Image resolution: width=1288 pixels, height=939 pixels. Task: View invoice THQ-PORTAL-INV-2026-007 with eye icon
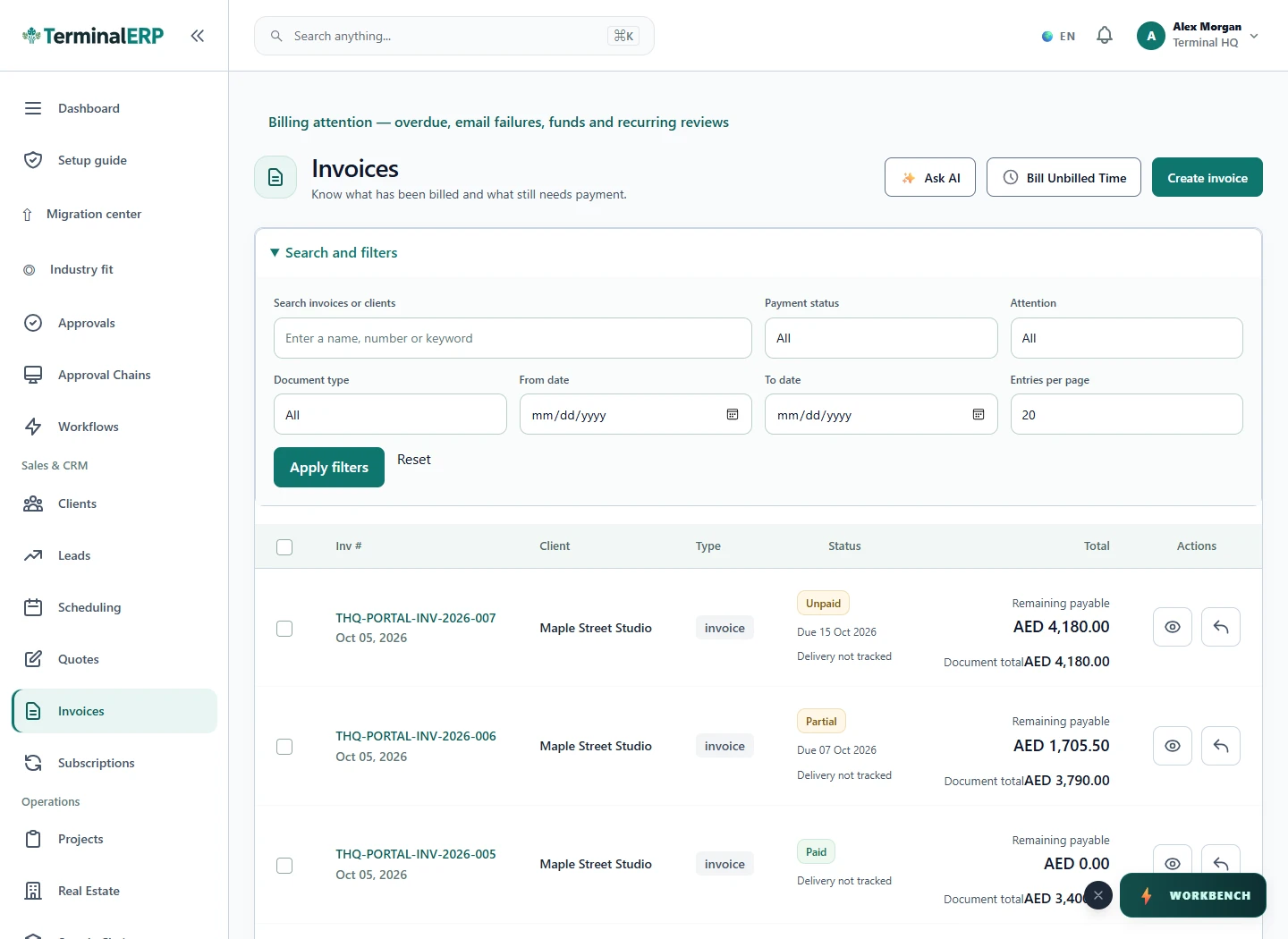coord(1173,627)
